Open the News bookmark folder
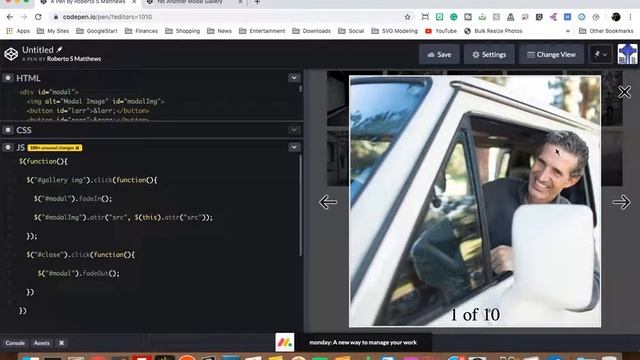Screen dimensions: 640x360 (219, 31)
